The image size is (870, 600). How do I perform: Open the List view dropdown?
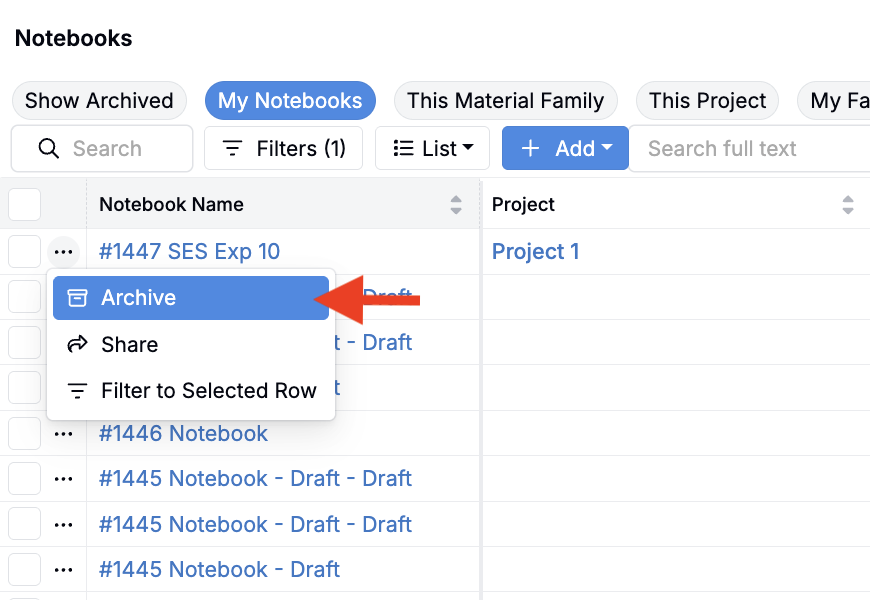pos(432,149)
